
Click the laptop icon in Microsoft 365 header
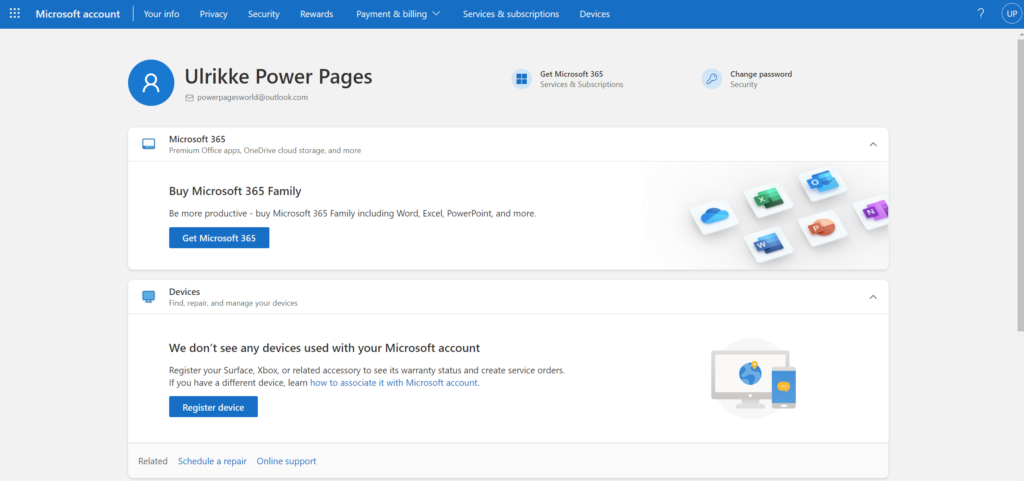149,144
